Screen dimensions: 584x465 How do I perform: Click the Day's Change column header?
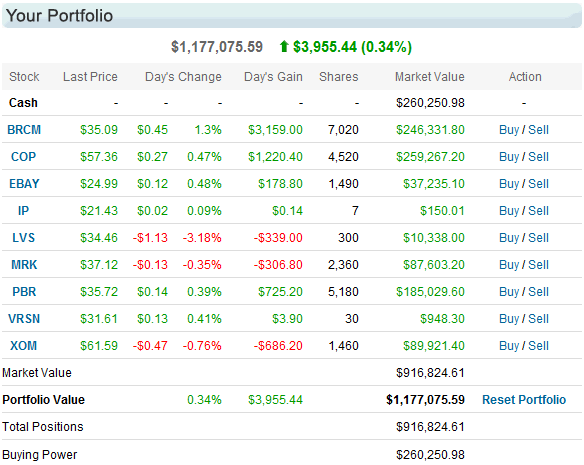pos(183,77)
